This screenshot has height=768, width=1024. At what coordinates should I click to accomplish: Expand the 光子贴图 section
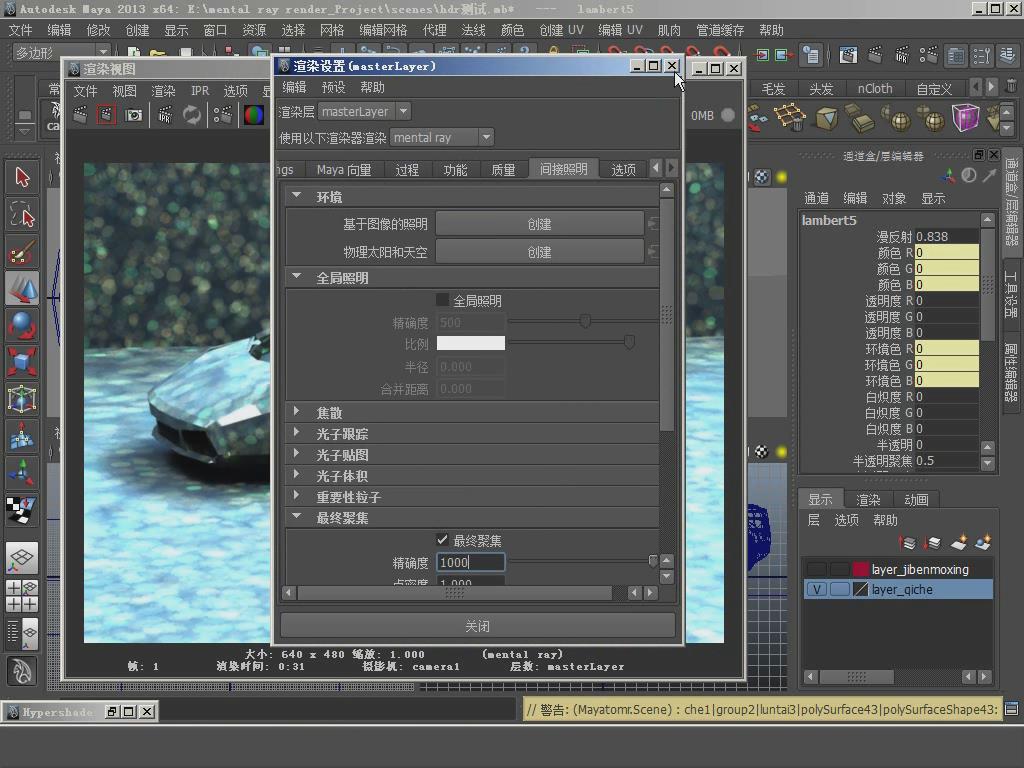pos(296,453)
